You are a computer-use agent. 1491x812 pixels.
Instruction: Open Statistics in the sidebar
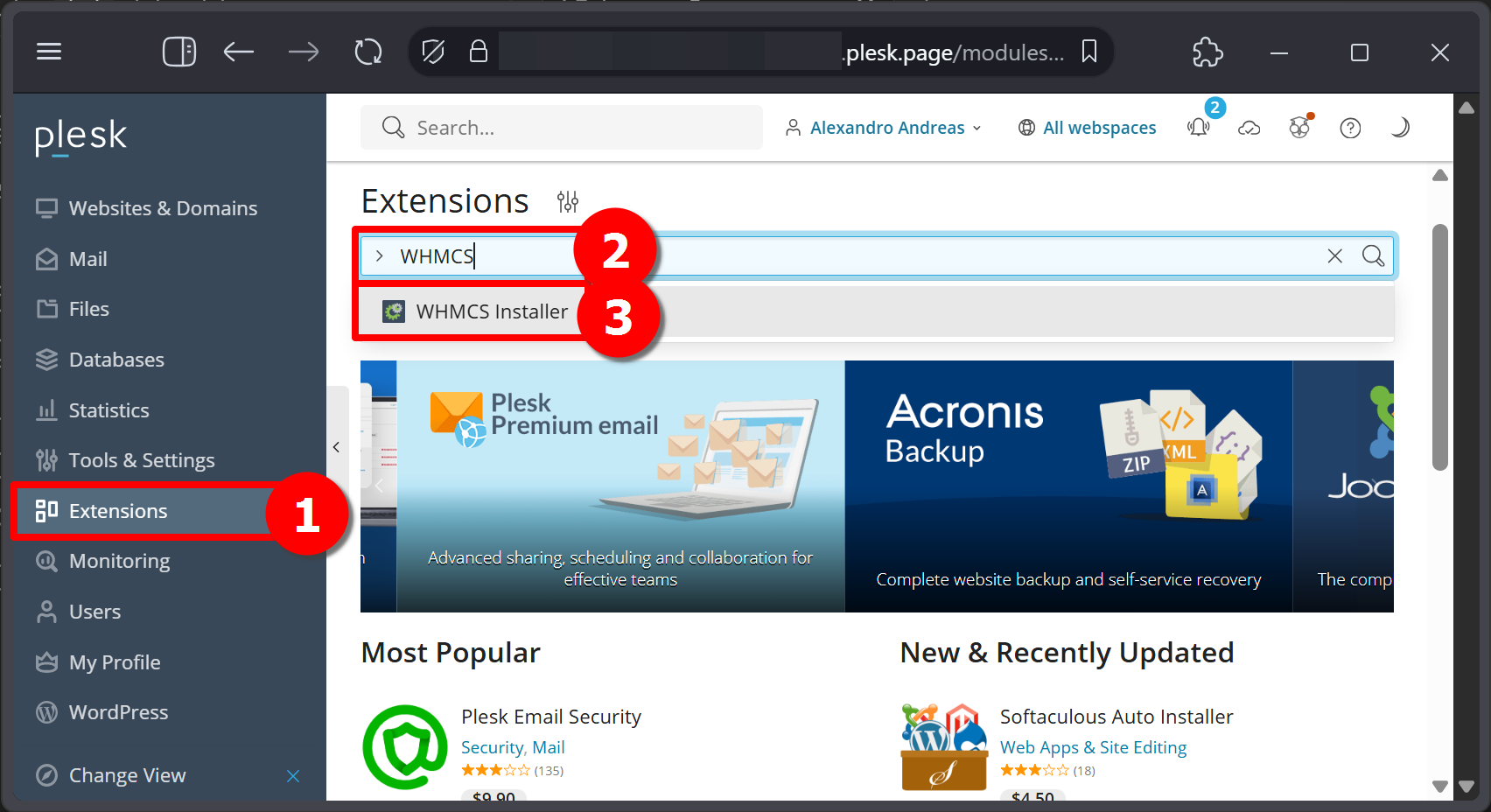[x=108, y=410]
